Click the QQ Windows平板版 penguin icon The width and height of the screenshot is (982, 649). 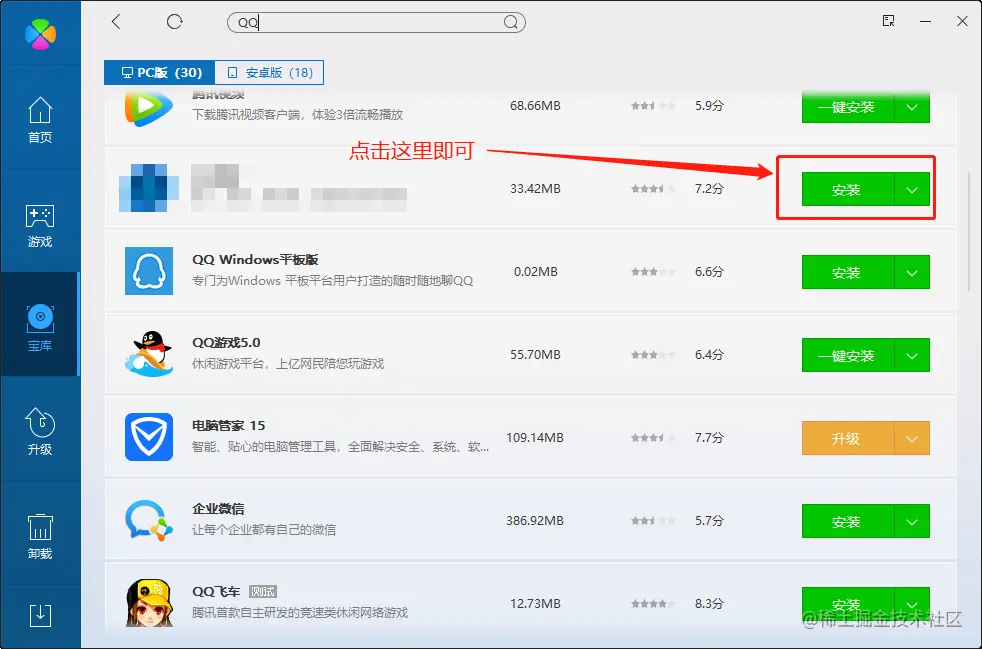tap(148, 271)
